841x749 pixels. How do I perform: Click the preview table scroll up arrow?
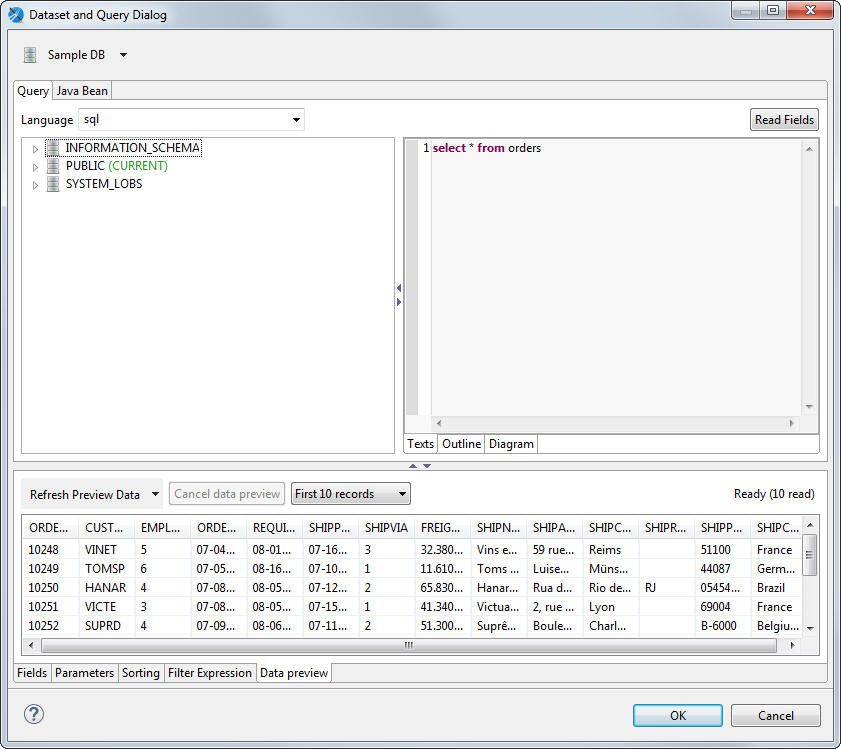click(810, 525)
